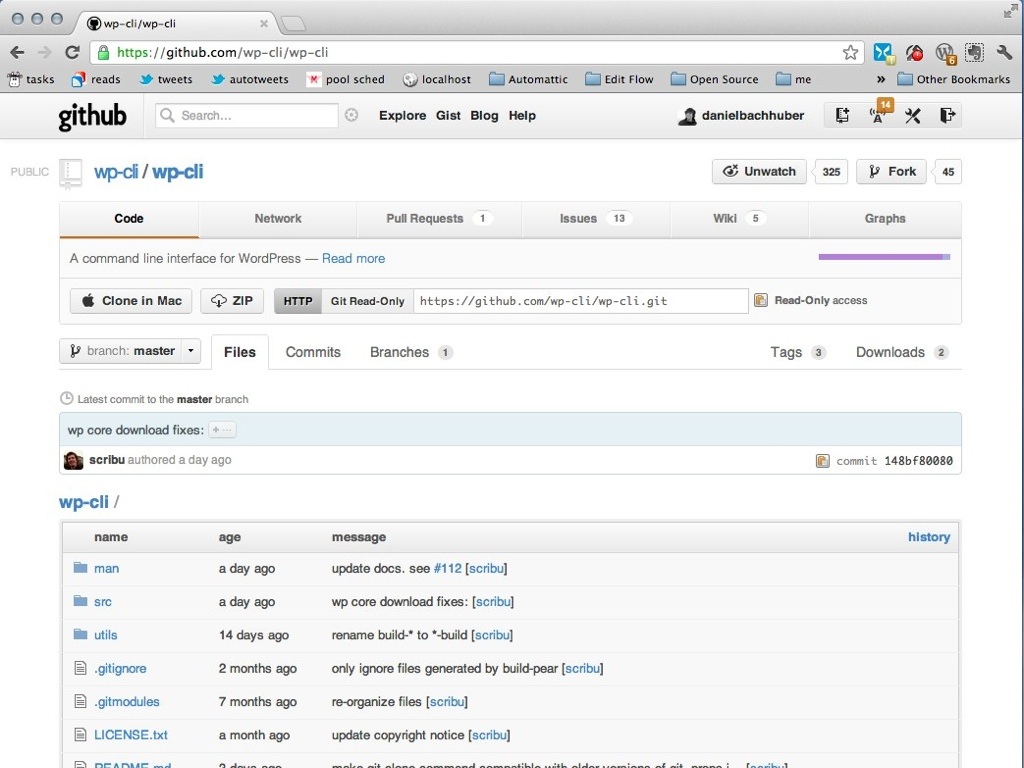This screenshot has width=1024, height=768.
Task: Copy commit SHA with clipboard icon
Action: point(822,461)
